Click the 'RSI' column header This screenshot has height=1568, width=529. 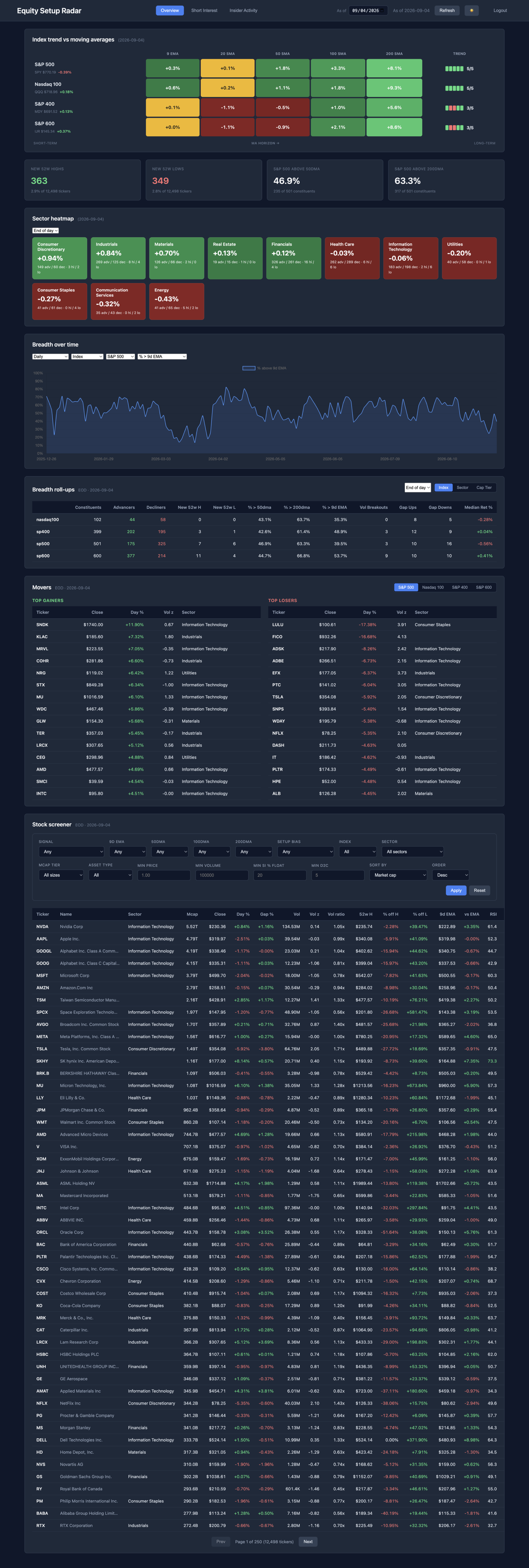[x=493, y=914]
